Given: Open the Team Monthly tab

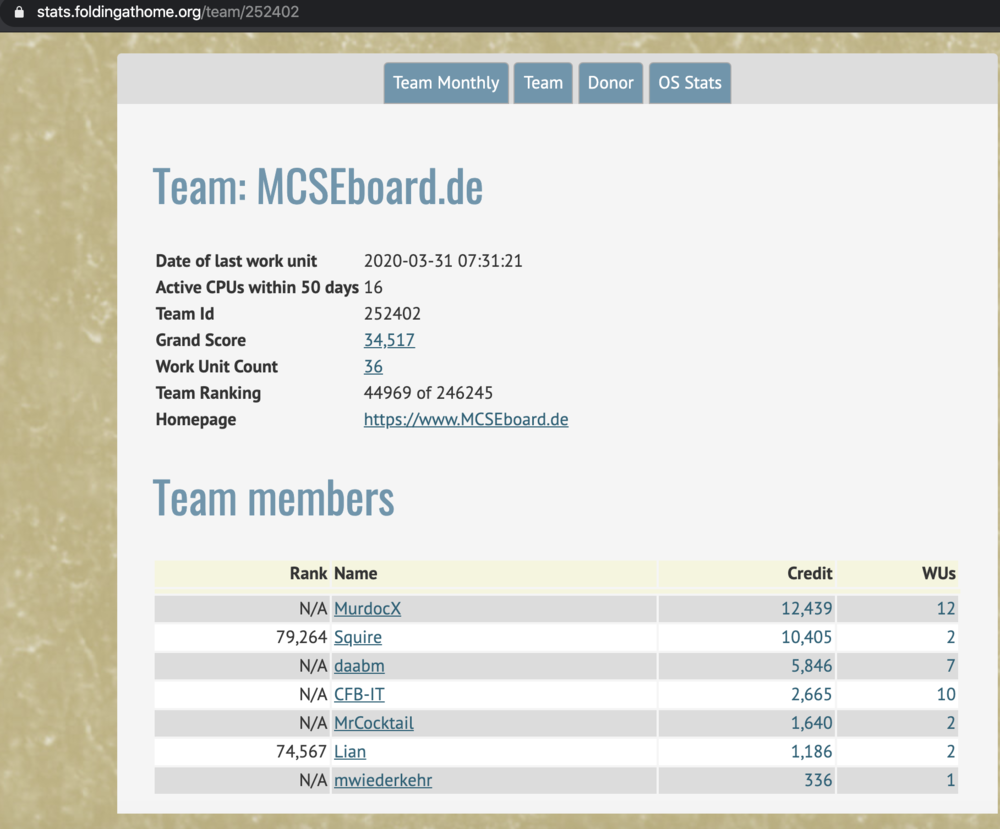Looking at the screenshot, I should [446, 83].
